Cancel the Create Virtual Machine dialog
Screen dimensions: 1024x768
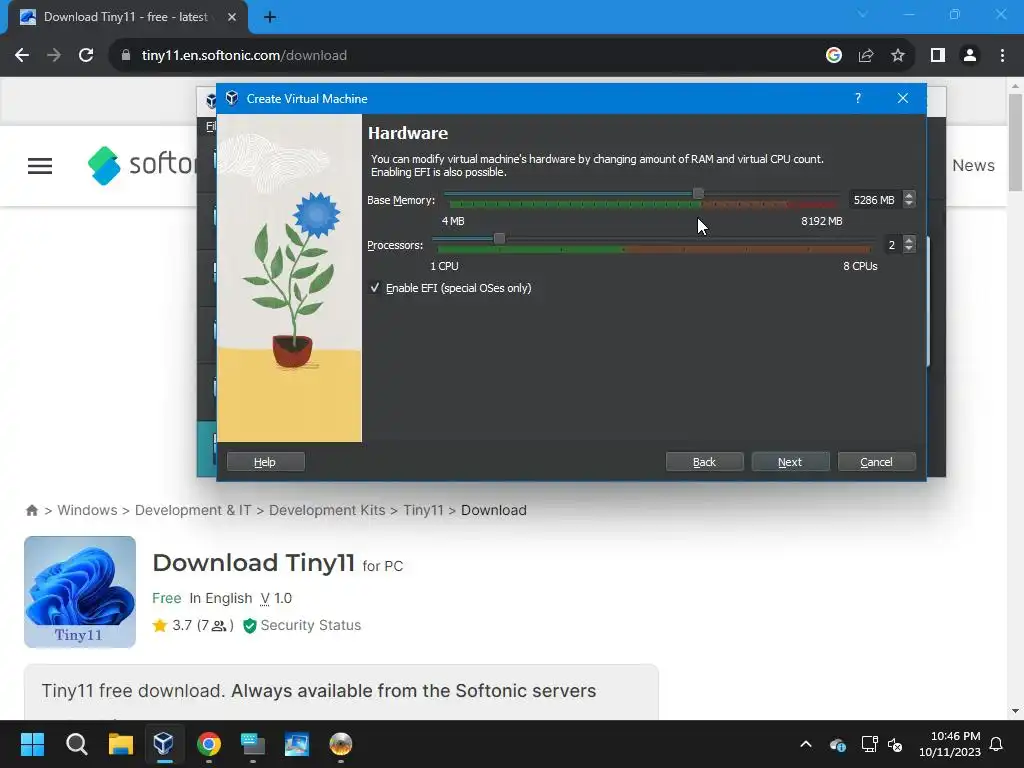(876, 462)
